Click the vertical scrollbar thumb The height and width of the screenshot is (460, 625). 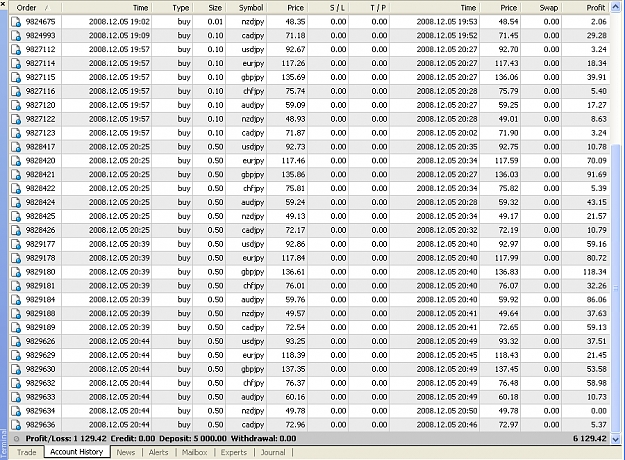(616, 289)
